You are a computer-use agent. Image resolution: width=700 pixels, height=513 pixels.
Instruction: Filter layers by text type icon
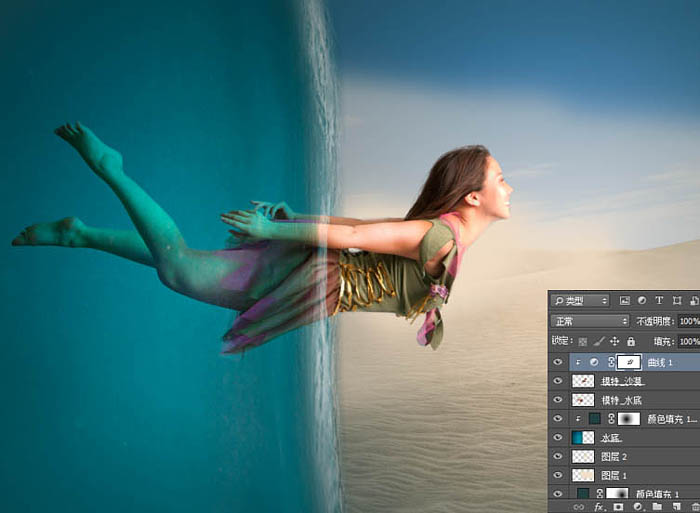pyautogui.click(x=659, y=300)
